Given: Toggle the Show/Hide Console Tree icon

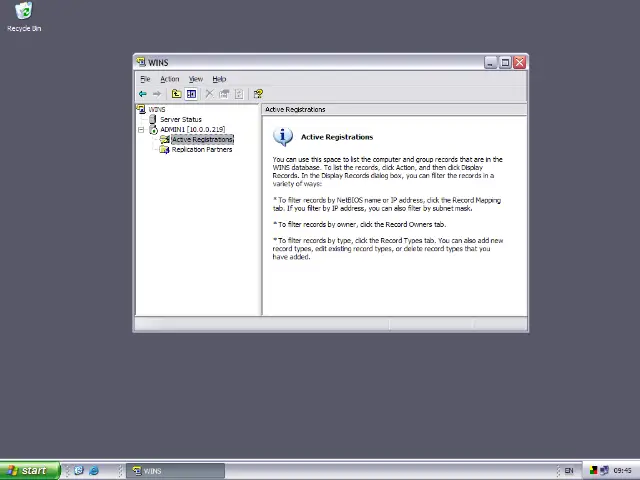Looking at the screenshot, I should [x=191, y=94].
